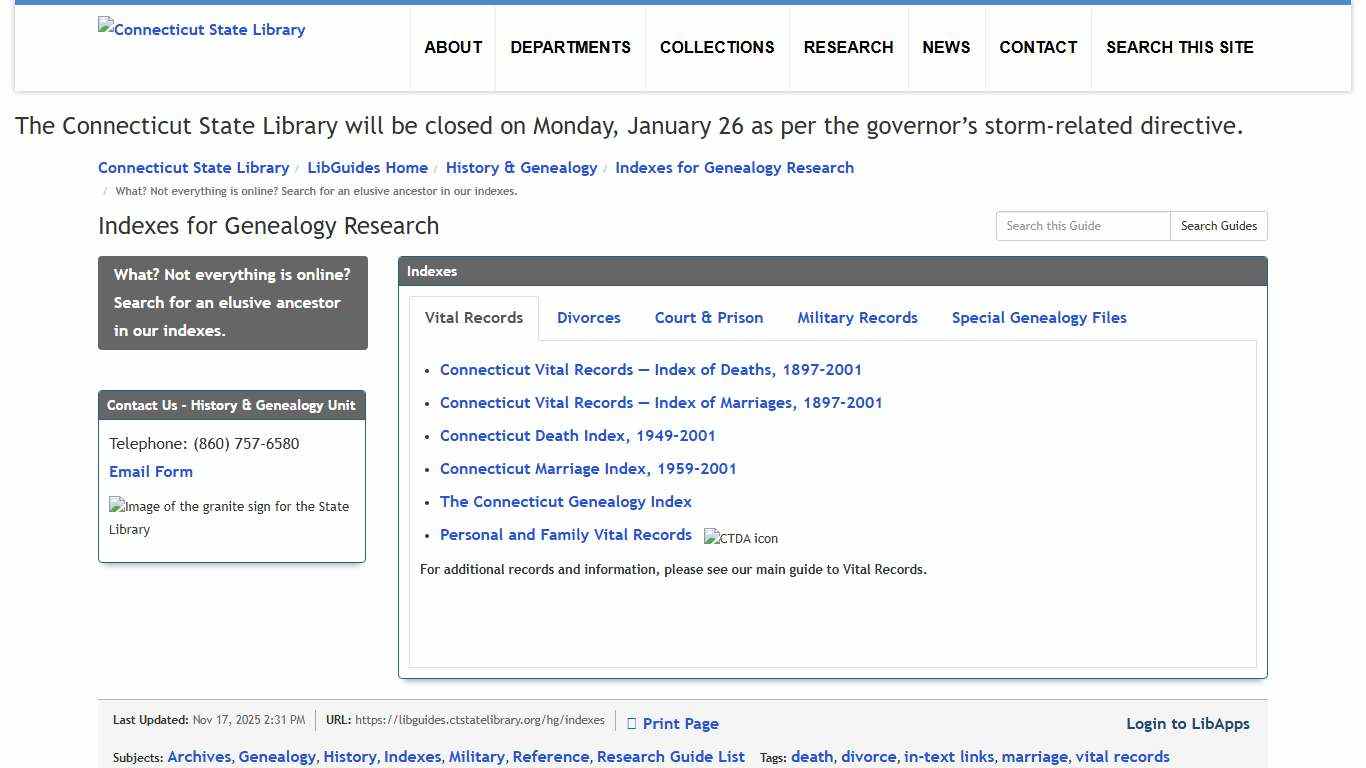This screenshot has height=768, width=1366.
Task: Click inside the Search this Guide field
Action: [1083, 225]
